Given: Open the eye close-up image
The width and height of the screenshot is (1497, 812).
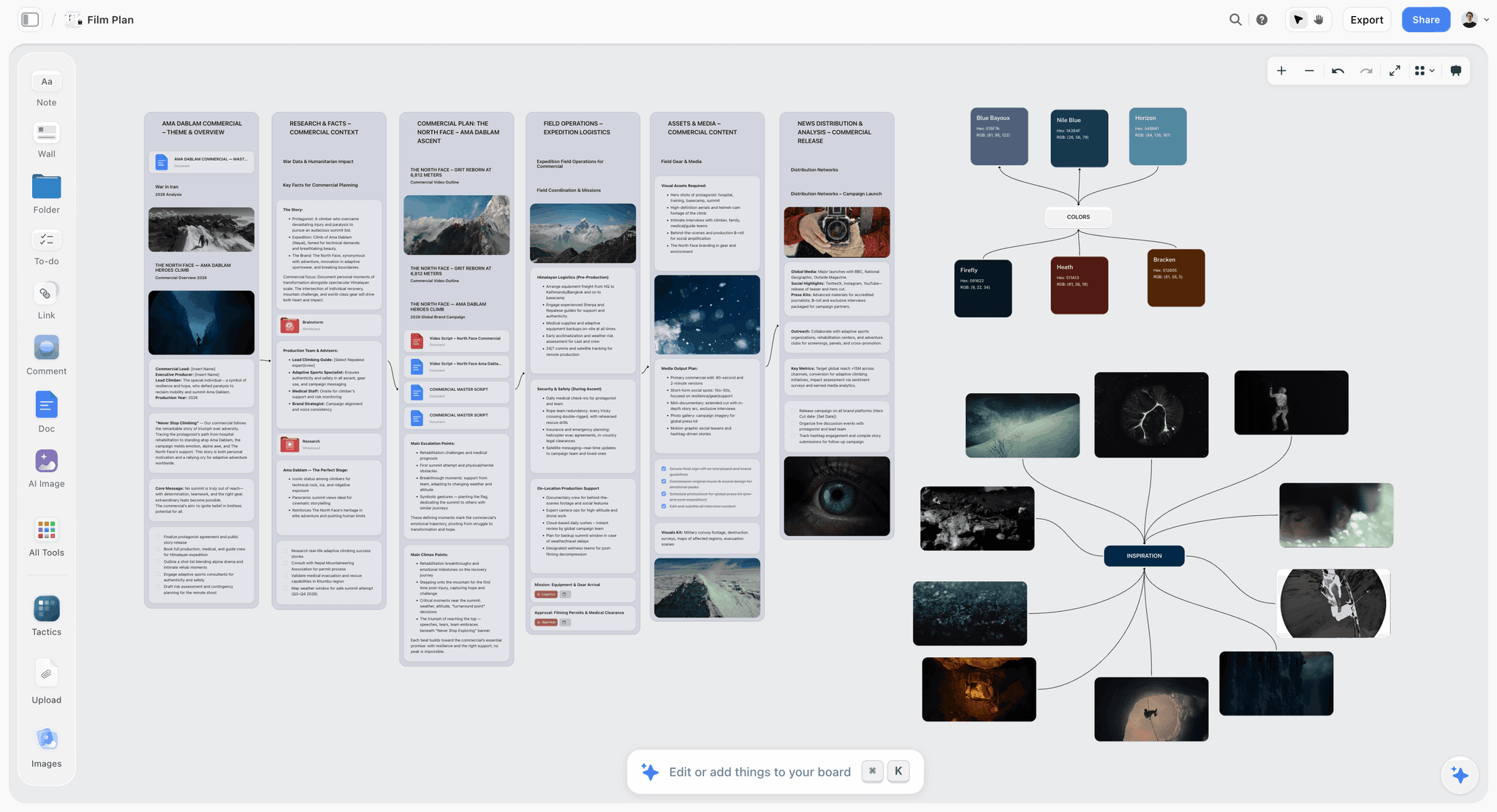Looking at the screenshot, I should coord(837,496).
